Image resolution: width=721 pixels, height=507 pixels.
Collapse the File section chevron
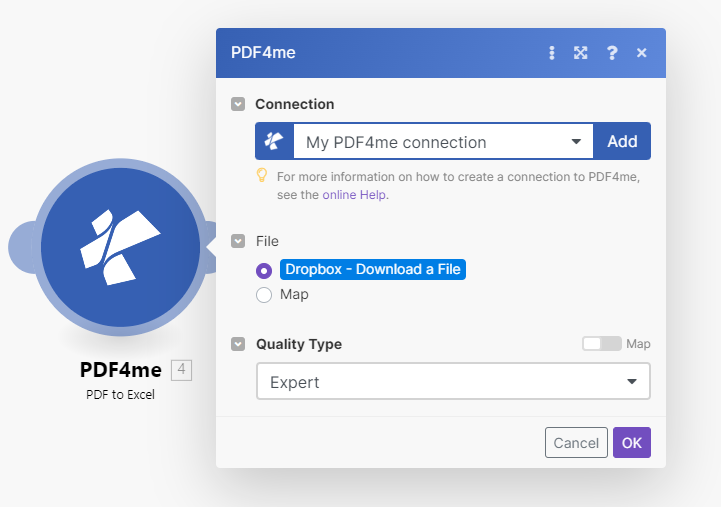coord(238,241)
